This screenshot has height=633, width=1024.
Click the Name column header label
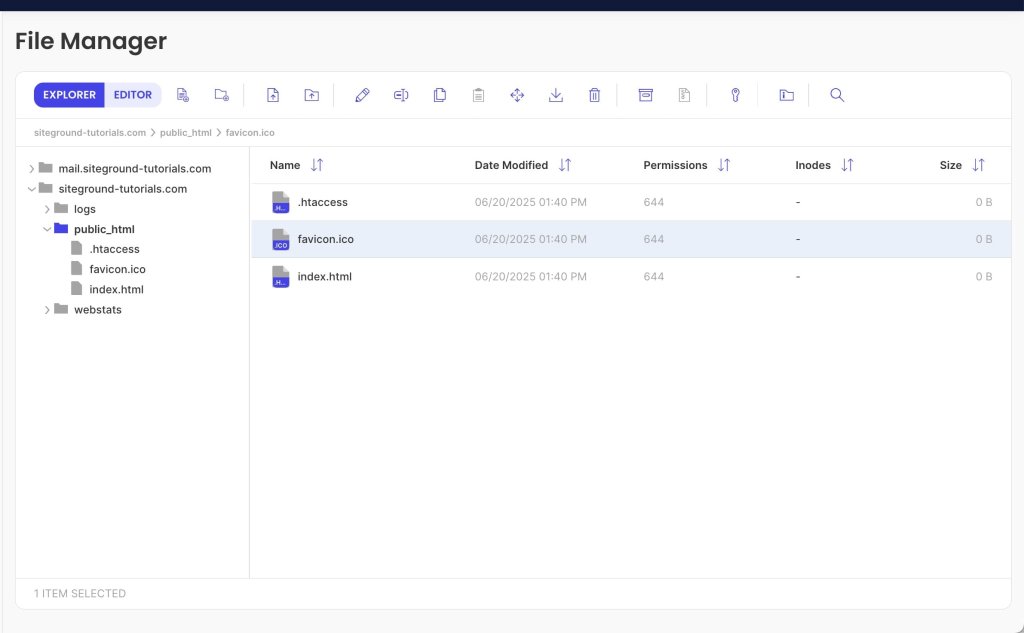(285, 165)
